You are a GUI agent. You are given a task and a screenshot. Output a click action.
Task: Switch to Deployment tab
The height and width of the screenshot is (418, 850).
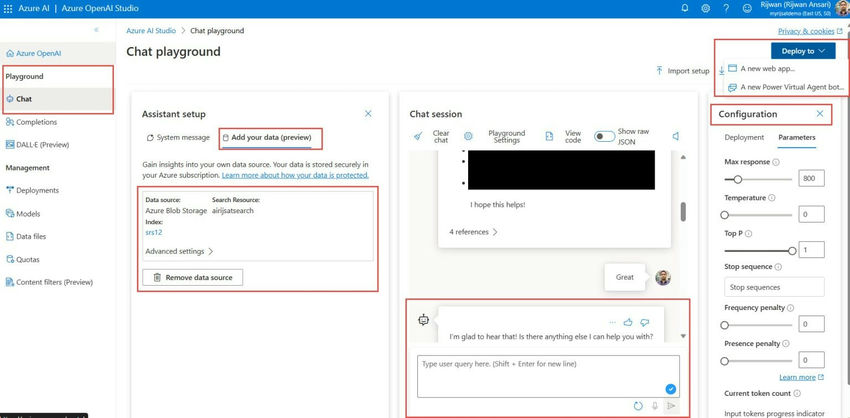click(744, 138)
